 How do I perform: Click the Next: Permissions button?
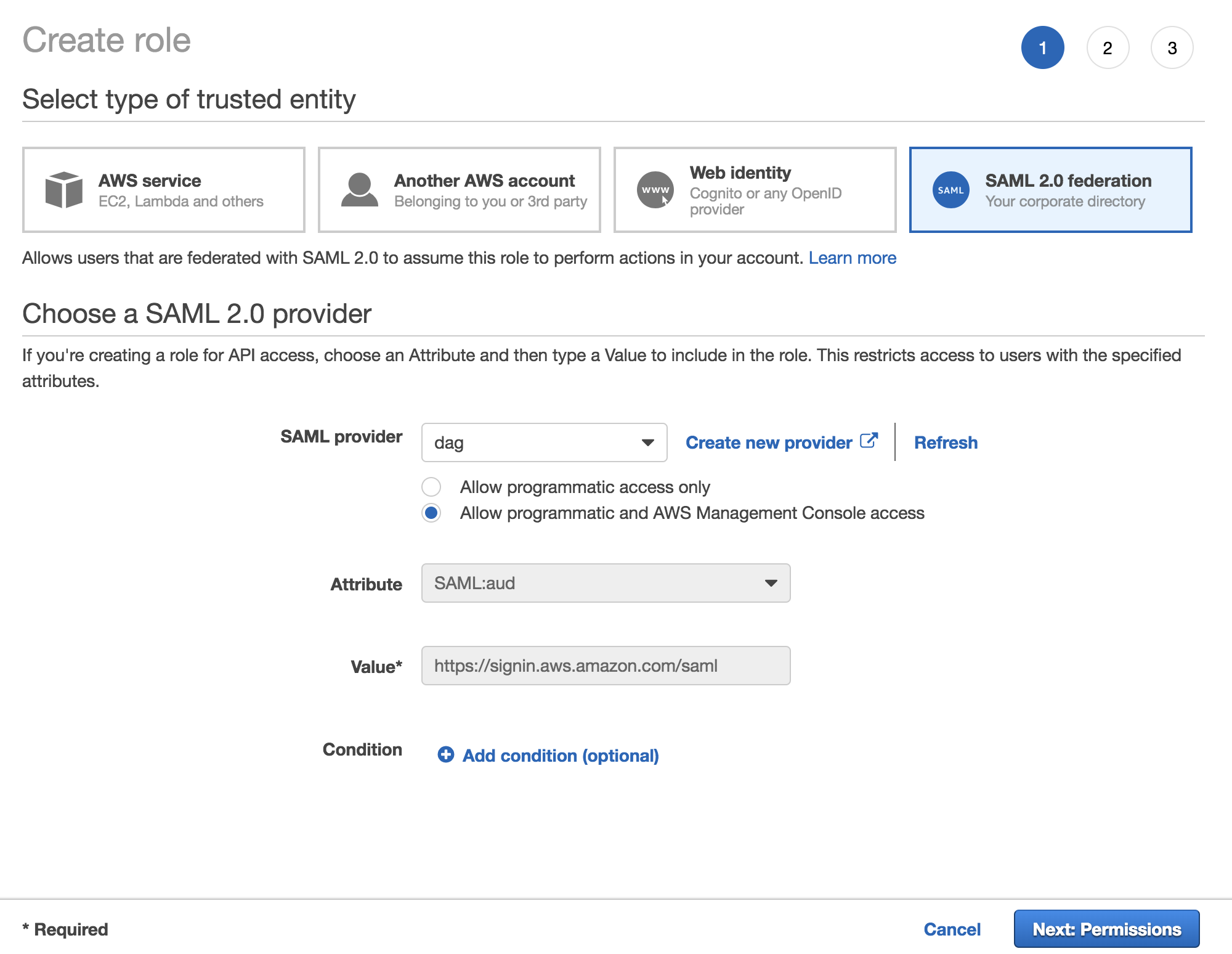pos(1106,929)
